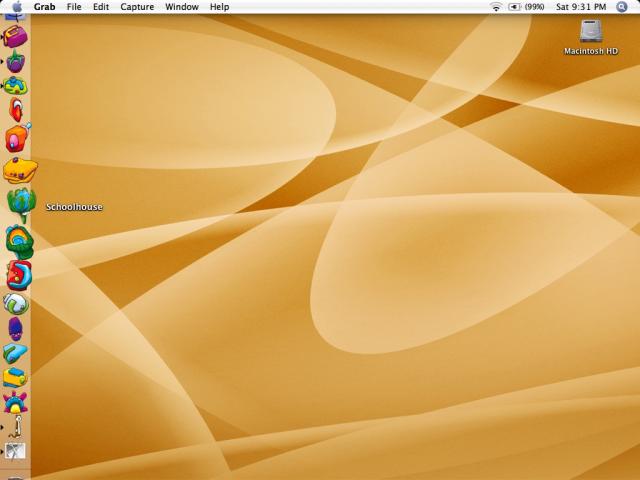Click the green dock icon with rainbow swirl
The image size is (640, 480).
(20, 242)
